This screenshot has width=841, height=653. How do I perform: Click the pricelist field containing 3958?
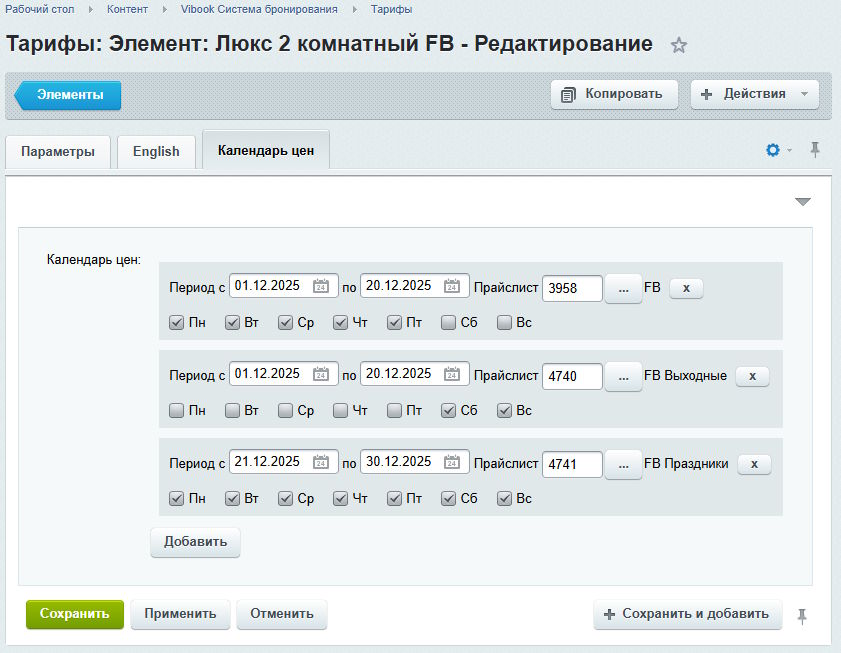pos(572,288)
